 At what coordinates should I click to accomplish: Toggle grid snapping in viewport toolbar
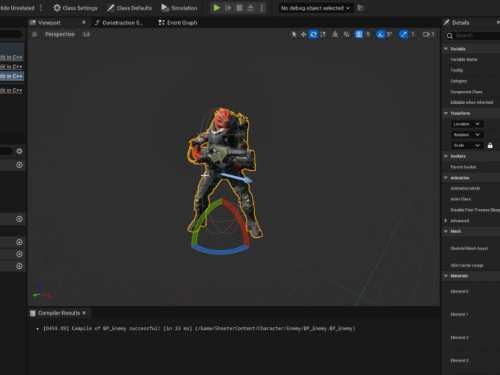(x=359, y=34)
